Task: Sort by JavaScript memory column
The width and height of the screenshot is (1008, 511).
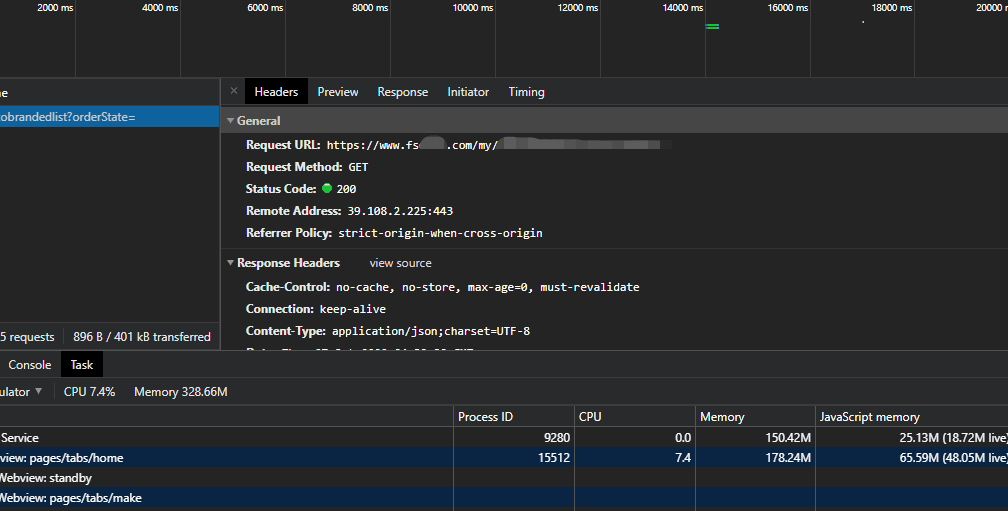Action: (912, 417)
